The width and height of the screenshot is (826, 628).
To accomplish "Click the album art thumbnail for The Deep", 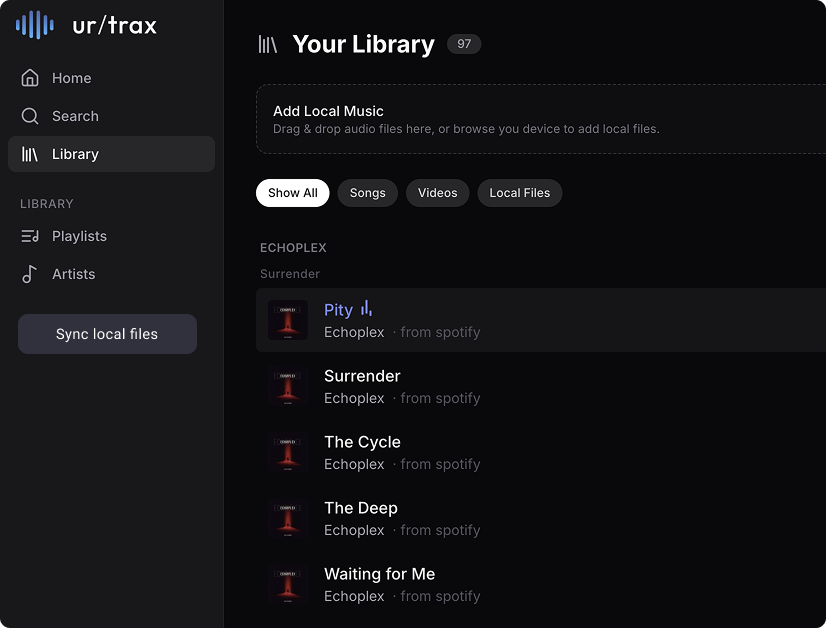I will [288, 519].
